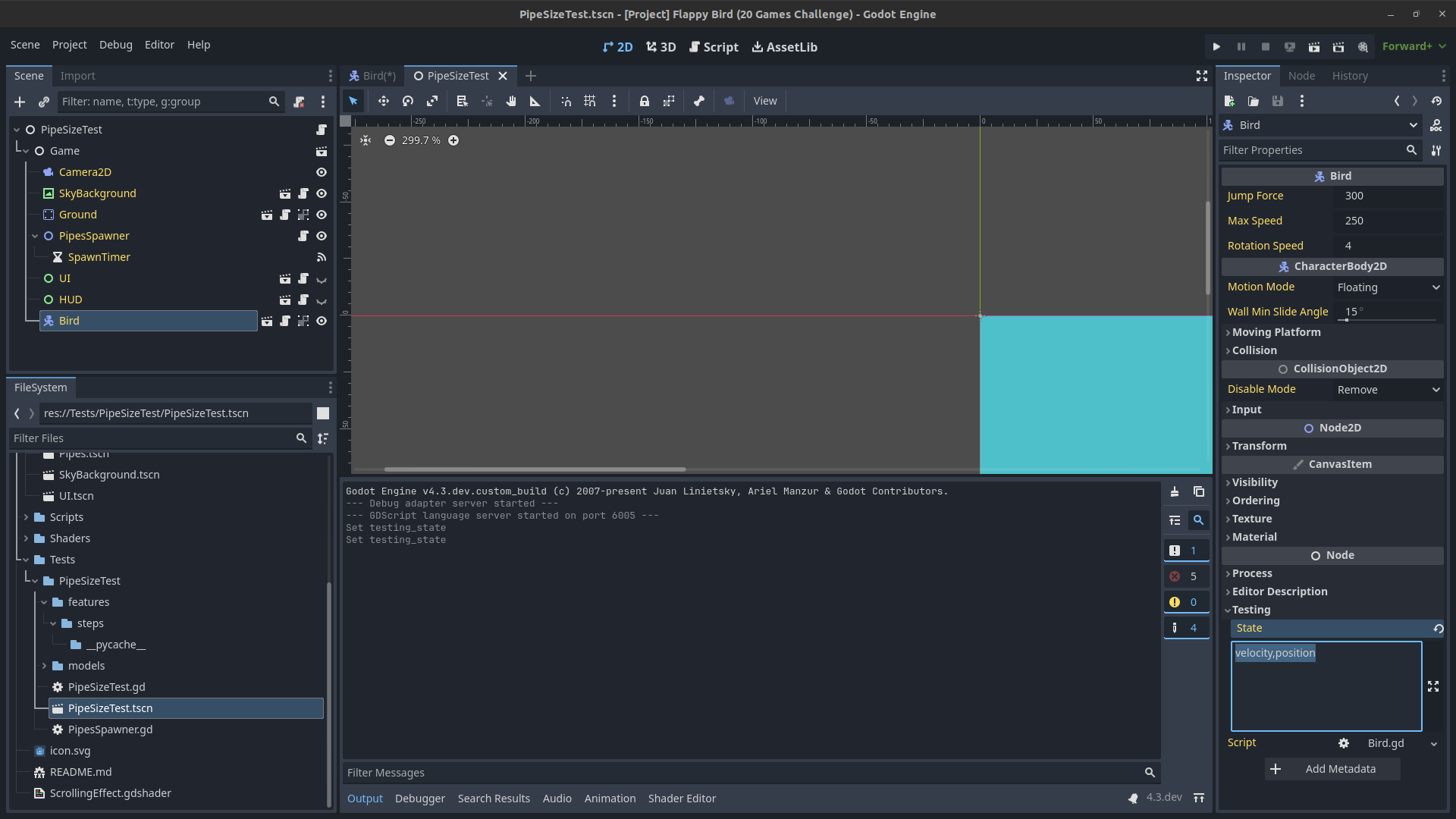
Task: Lock the selected node
Action: click(x=645, y=101)
